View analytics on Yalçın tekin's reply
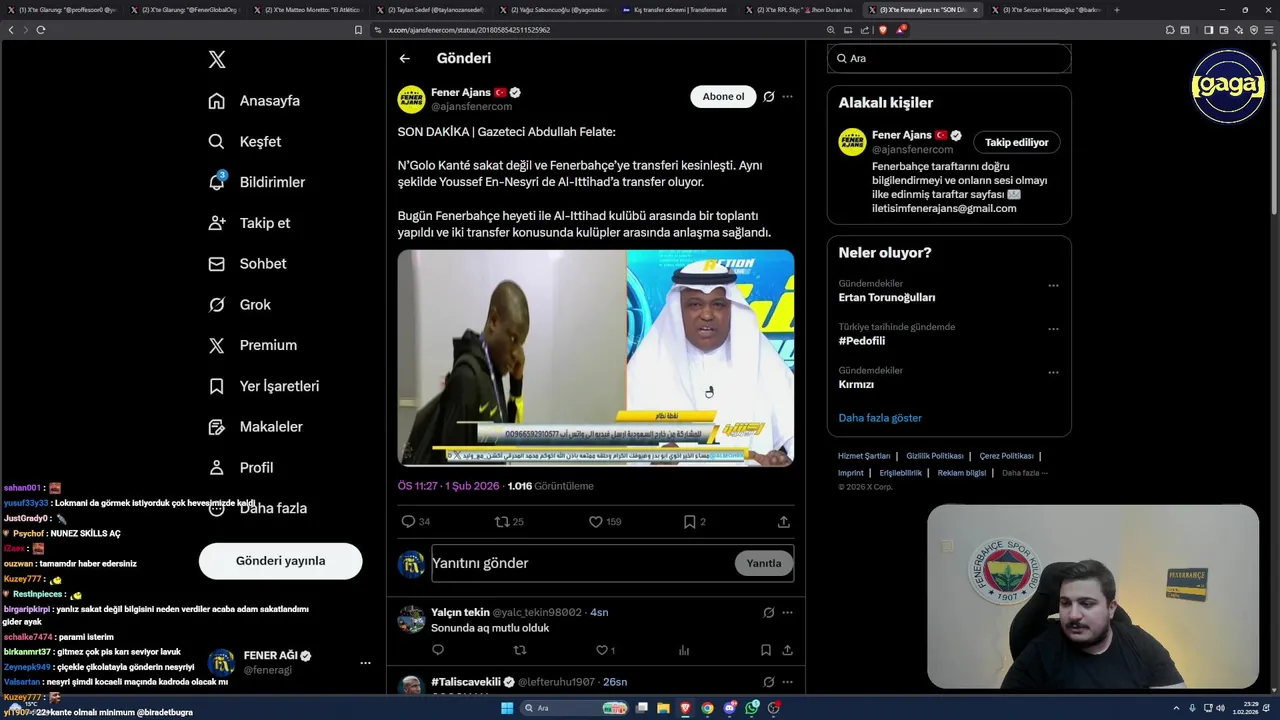Image resolution: width=1280 pixels, height=720 pixels. (684, 650)
